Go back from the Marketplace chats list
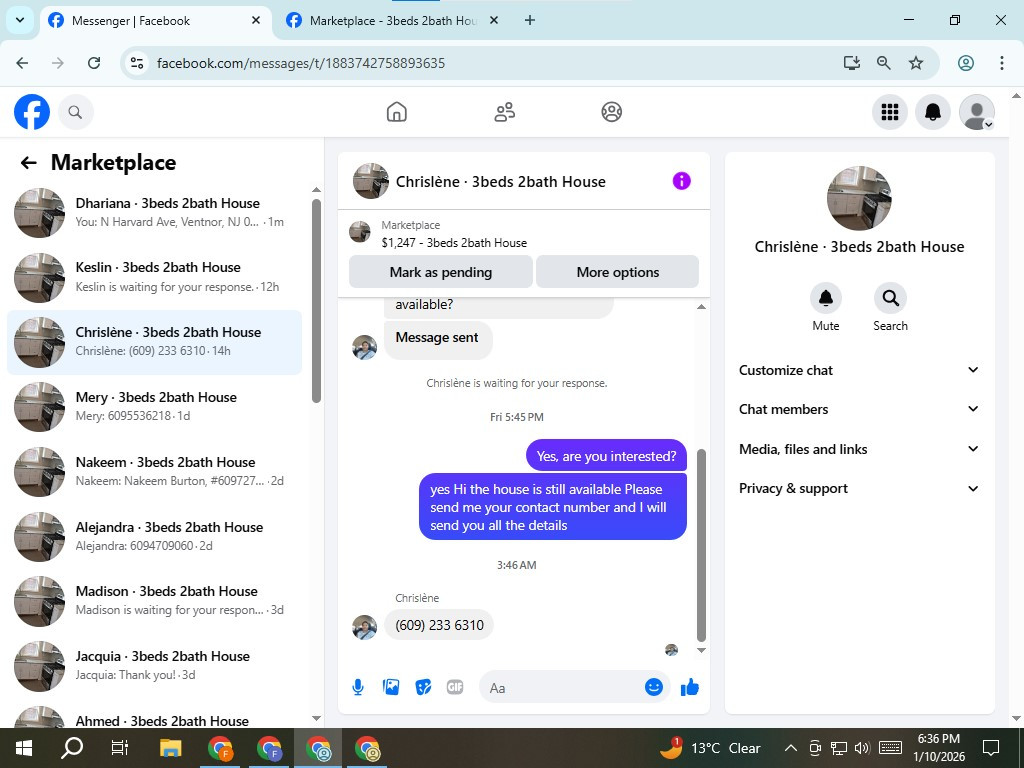1024x768 pixels. 28,163
